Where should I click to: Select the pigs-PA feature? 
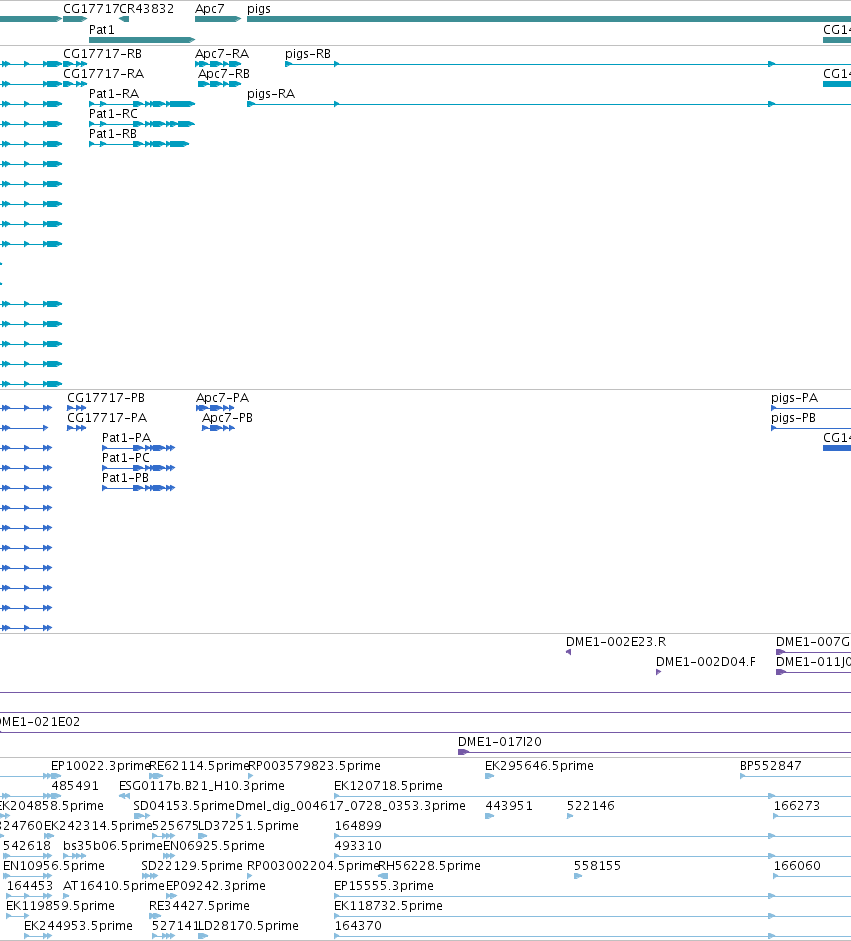click(794, 398)
